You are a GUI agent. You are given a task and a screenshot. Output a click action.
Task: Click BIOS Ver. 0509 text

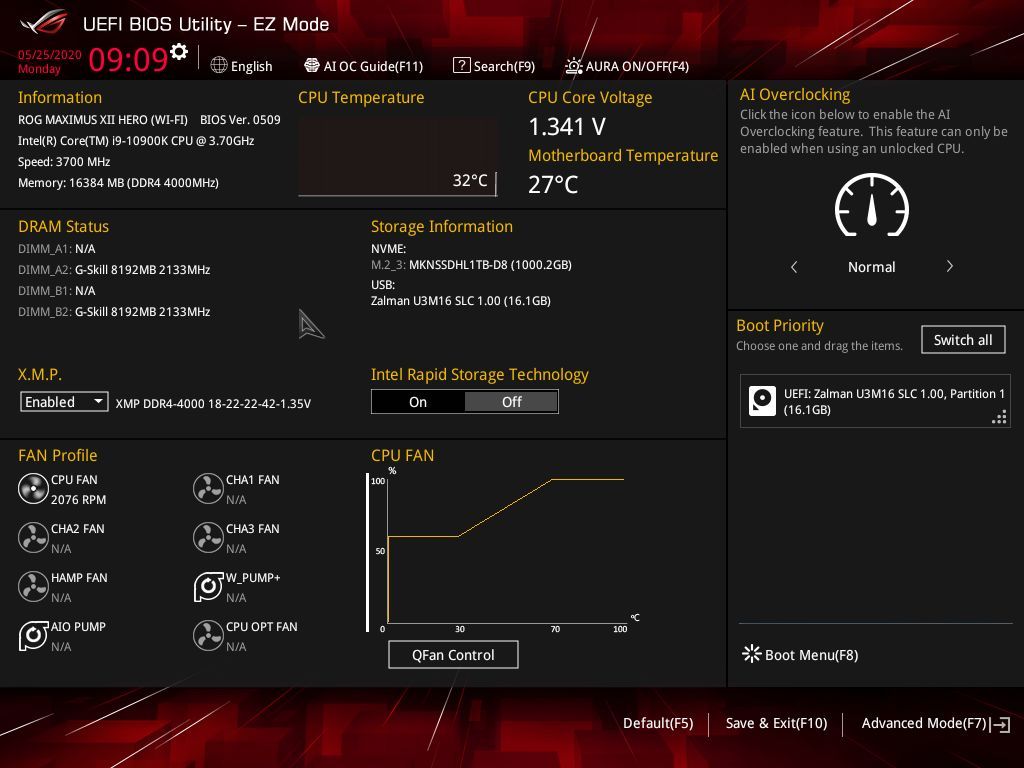[240, 120]
